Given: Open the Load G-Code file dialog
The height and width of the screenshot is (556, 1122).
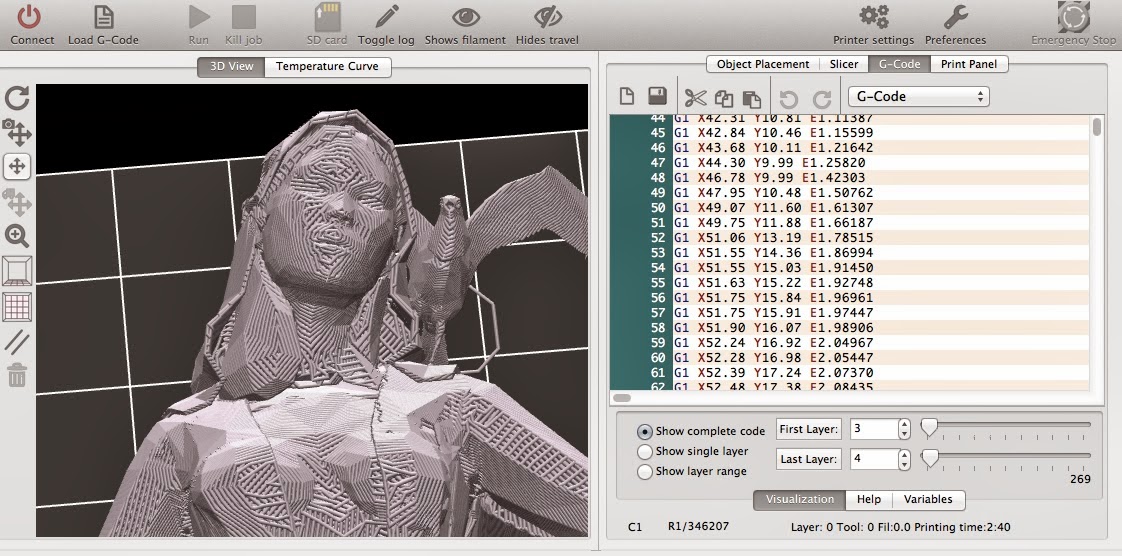Looking at the screenshot, I should pos(104,16).
